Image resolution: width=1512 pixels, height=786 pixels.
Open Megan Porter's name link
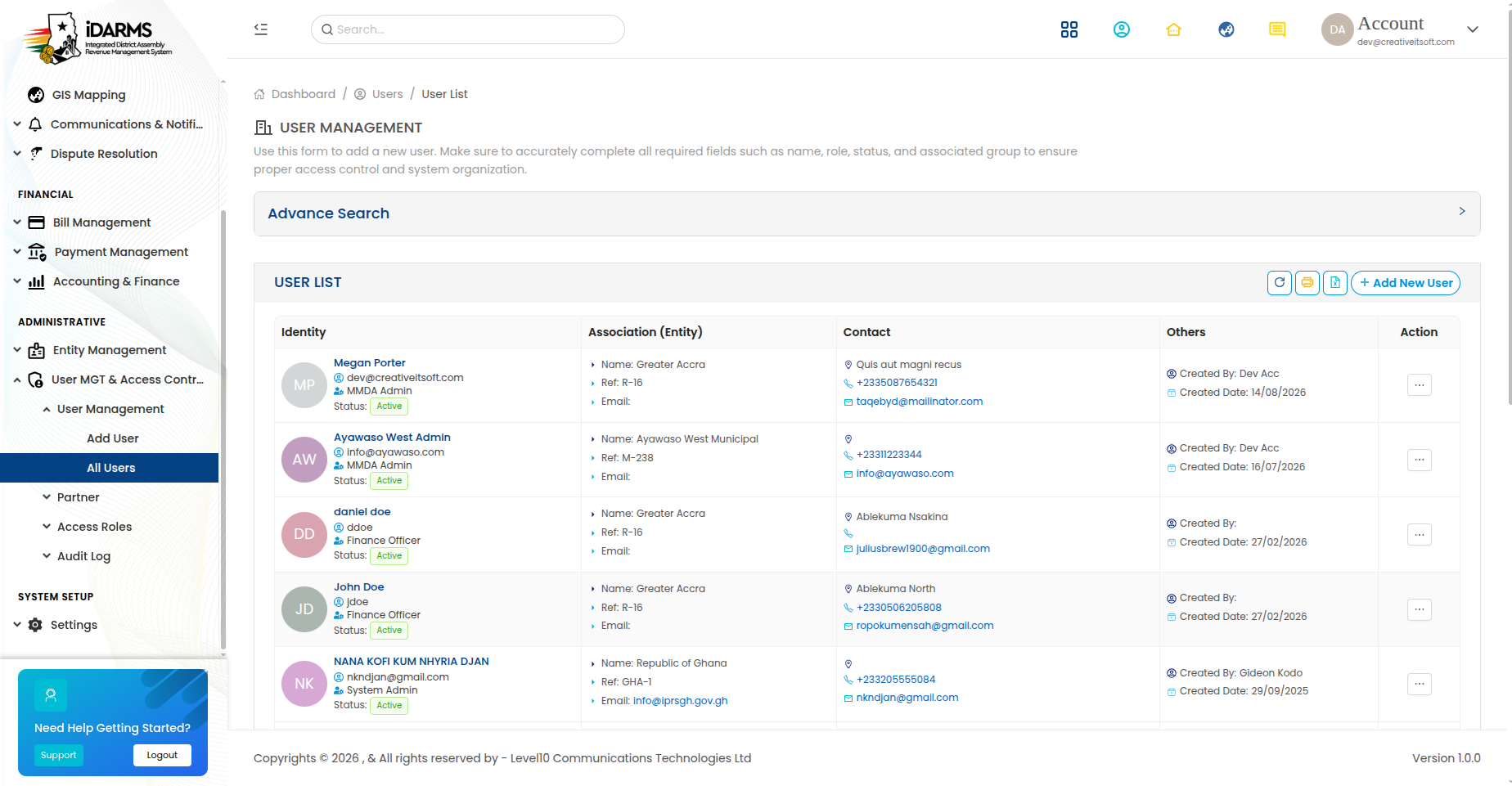click(x=370, y=363)
